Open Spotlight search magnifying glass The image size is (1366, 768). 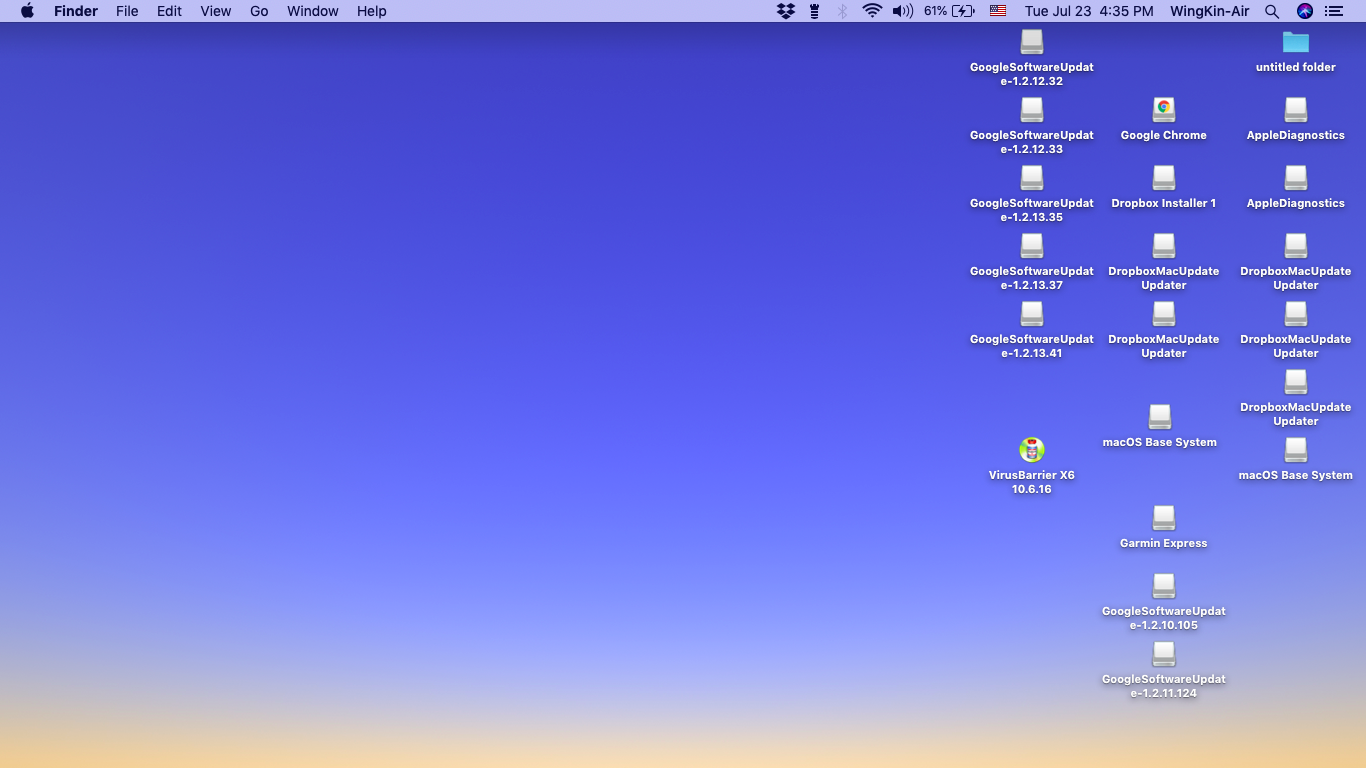coord(1272,11)
